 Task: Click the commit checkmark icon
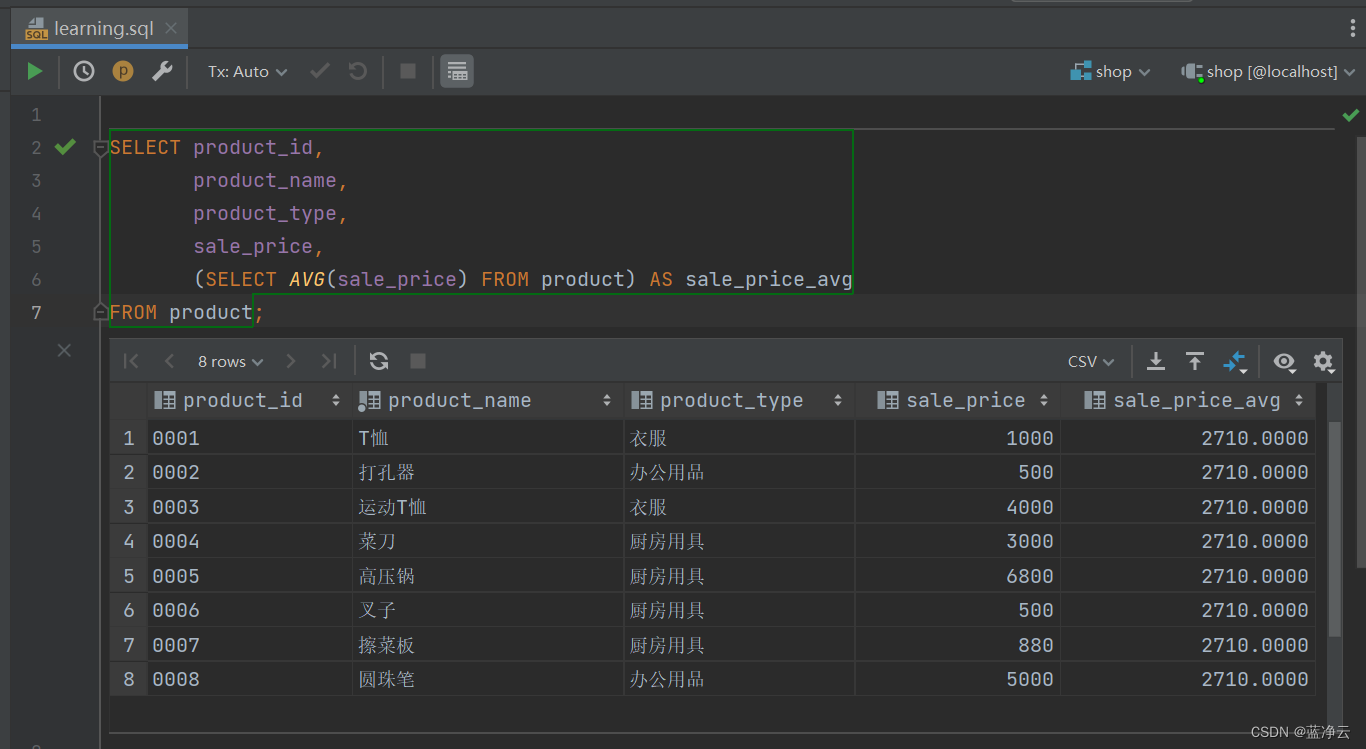click(320, 71)
